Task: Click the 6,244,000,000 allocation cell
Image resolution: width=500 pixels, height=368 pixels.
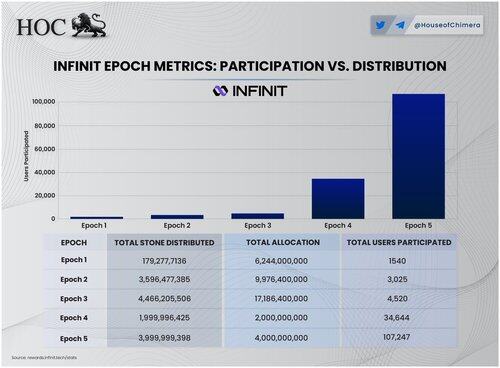Action: point(281,261)
